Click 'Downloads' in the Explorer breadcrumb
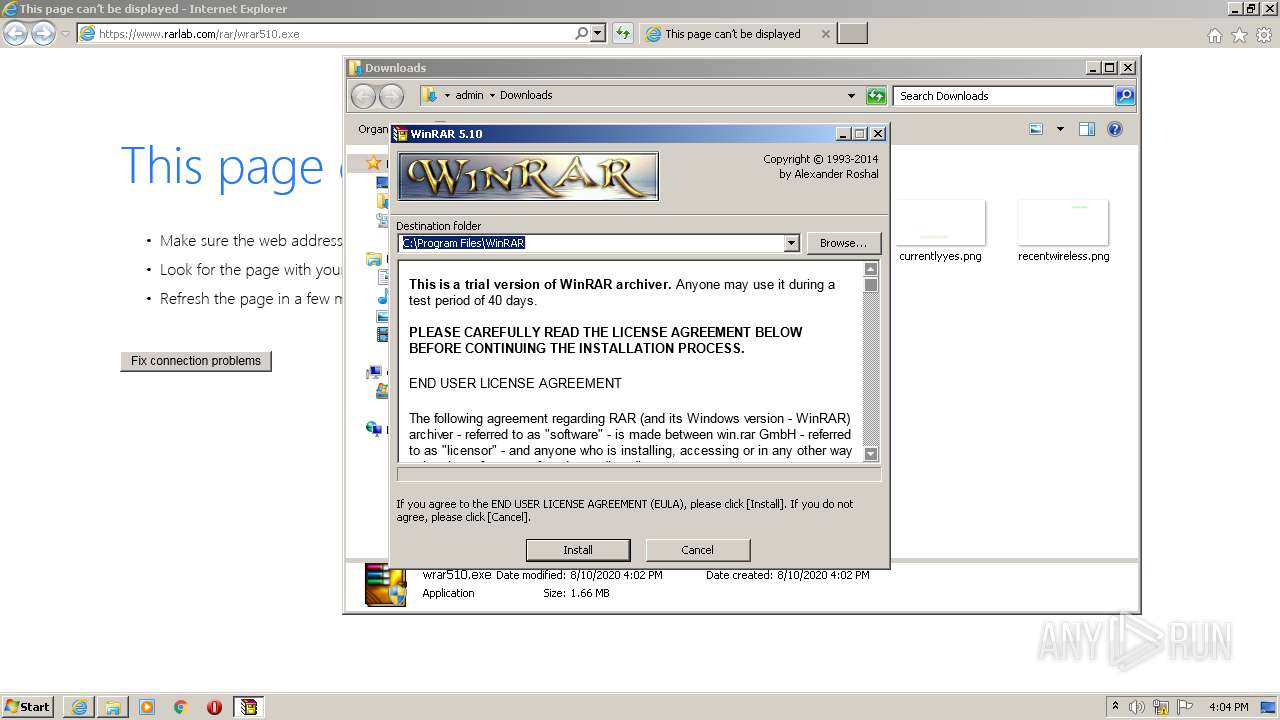The height and width of the screenshot is (720, 1280). (526, 96)
